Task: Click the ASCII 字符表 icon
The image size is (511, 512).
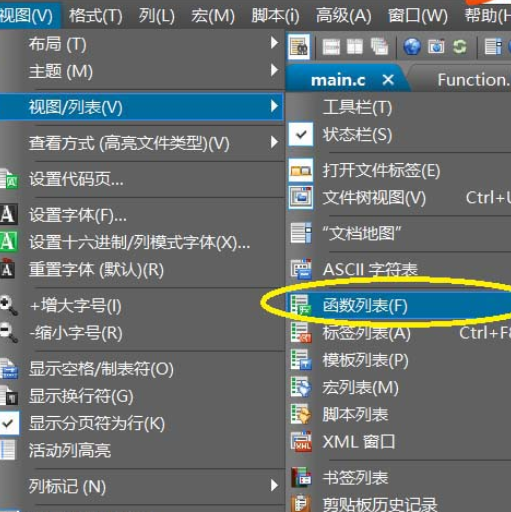Action: (301, 269)
